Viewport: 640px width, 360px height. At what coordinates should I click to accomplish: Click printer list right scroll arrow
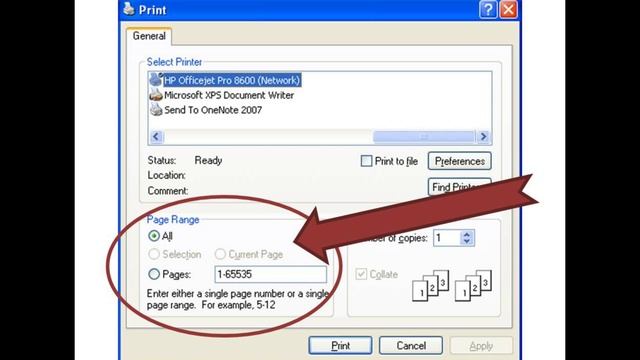coord(484,137)
